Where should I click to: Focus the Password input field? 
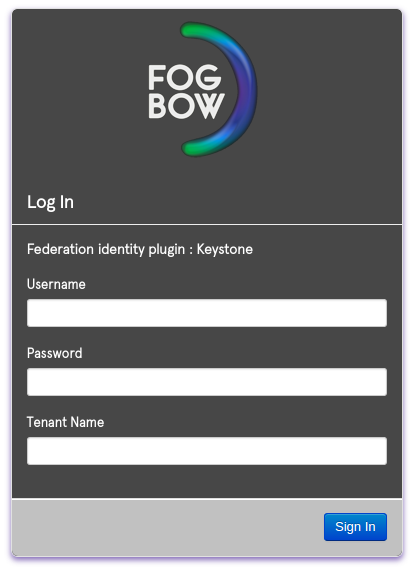[207, 382]
